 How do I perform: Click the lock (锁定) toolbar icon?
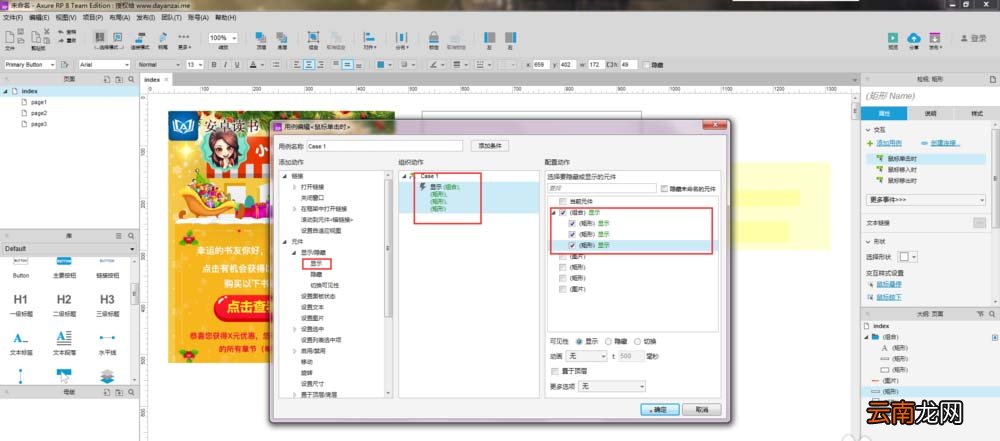(434, 39)
